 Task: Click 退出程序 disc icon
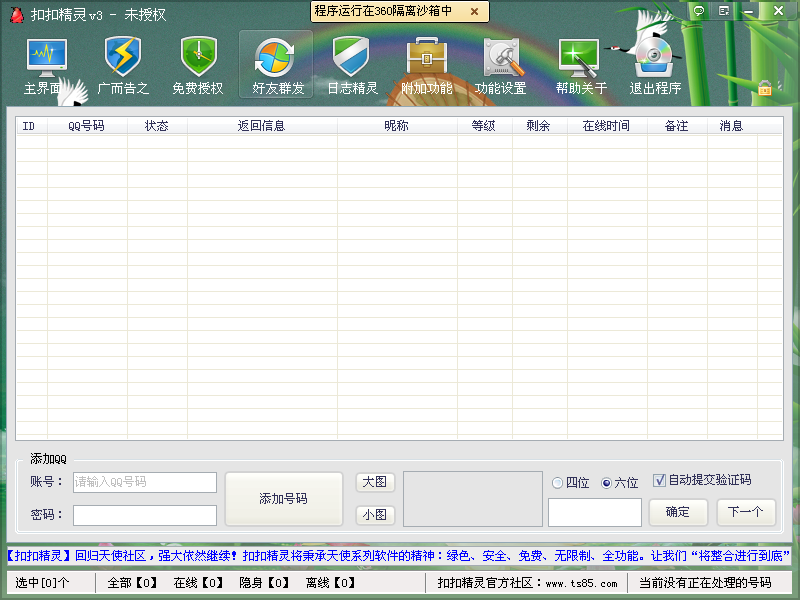click(655, 65)
